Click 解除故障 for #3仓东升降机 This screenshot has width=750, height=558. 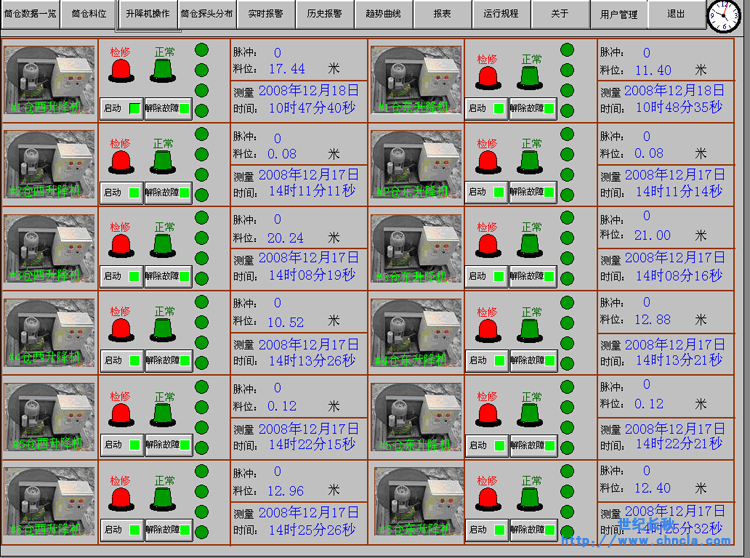pos(533,276)
